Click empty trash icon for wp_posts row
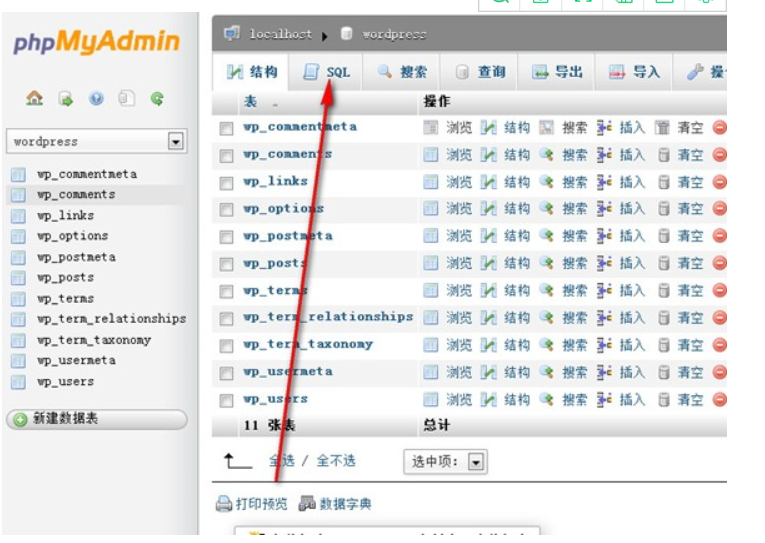The width and height of the screenshot is (765, 543). pyautogui.click(x=663, y=263)
